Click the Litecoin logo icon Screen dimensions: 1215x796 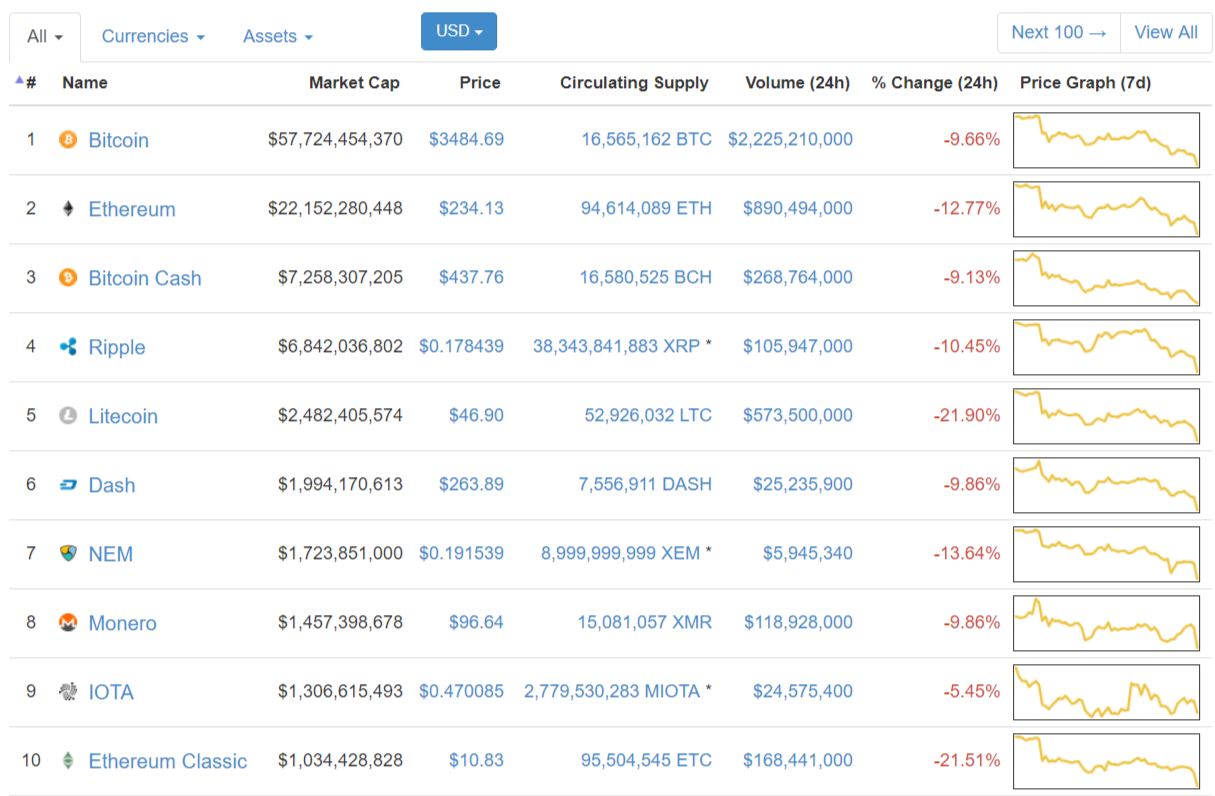tap(68, 416)
